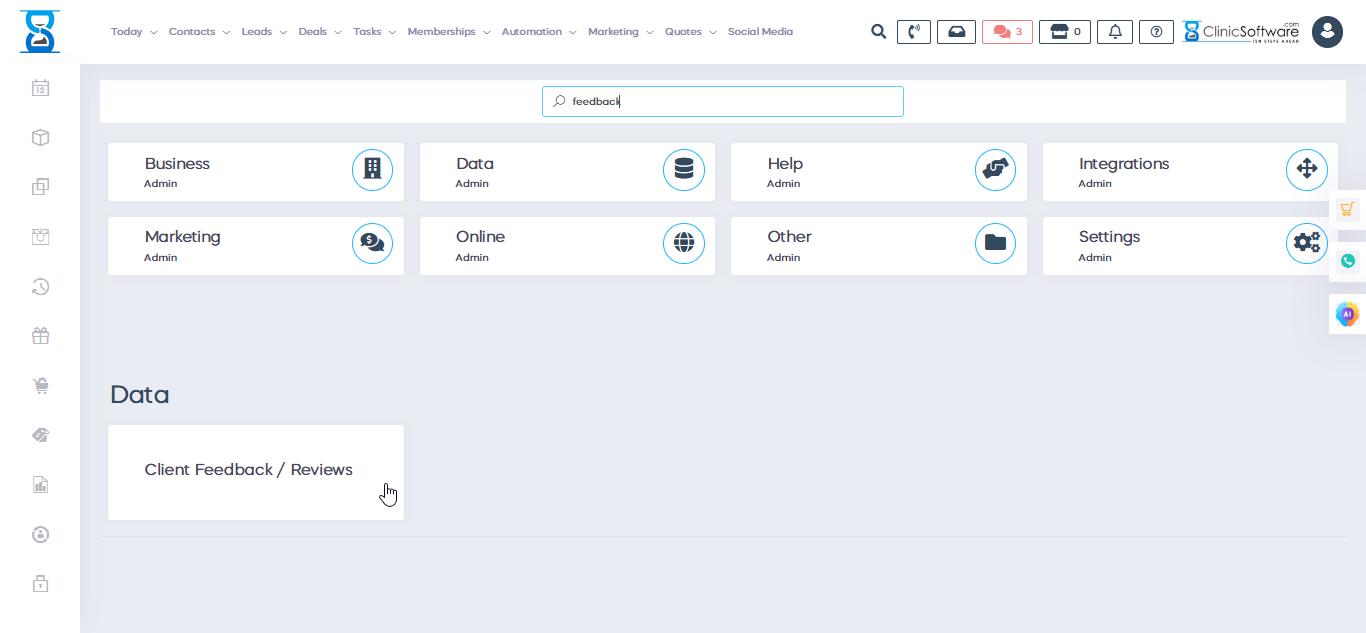Screen dimensions: 1366x633
Task: Open the Social Media menu item
Action: 760,32
